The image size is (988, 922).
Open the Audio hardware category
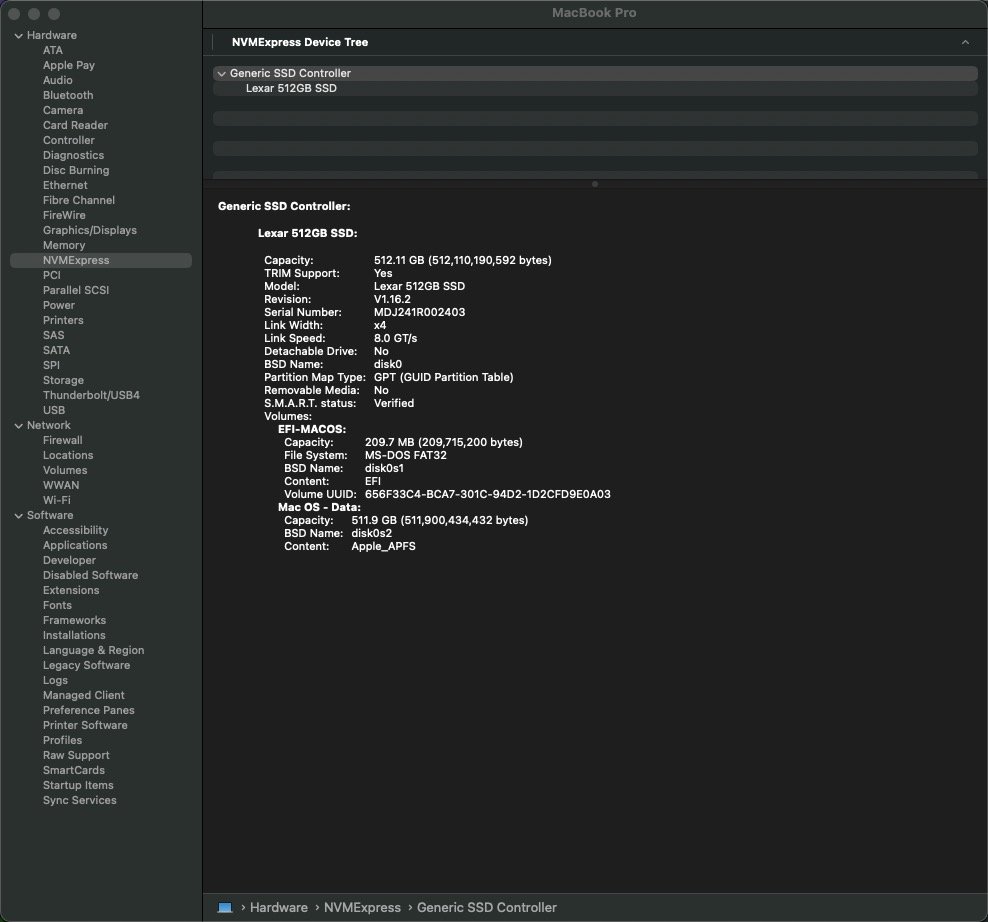pos(57,80)
